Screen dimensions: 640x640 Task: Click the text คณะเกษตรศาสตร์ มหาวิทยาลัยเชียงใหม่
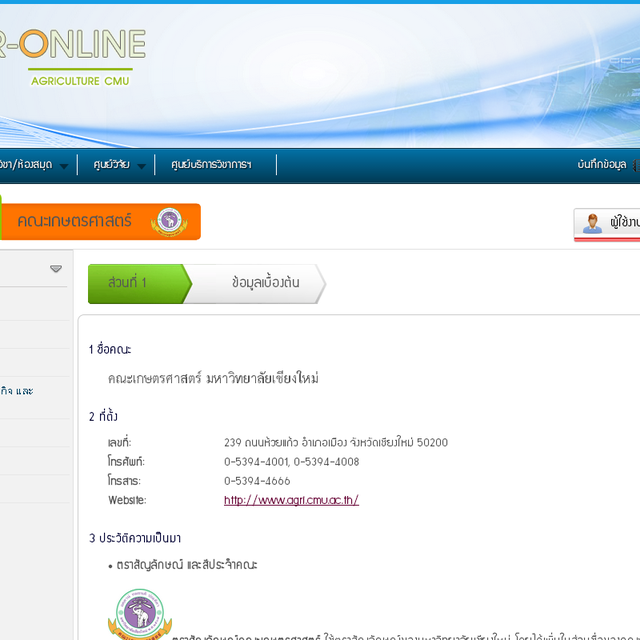[x=213, y=378]
